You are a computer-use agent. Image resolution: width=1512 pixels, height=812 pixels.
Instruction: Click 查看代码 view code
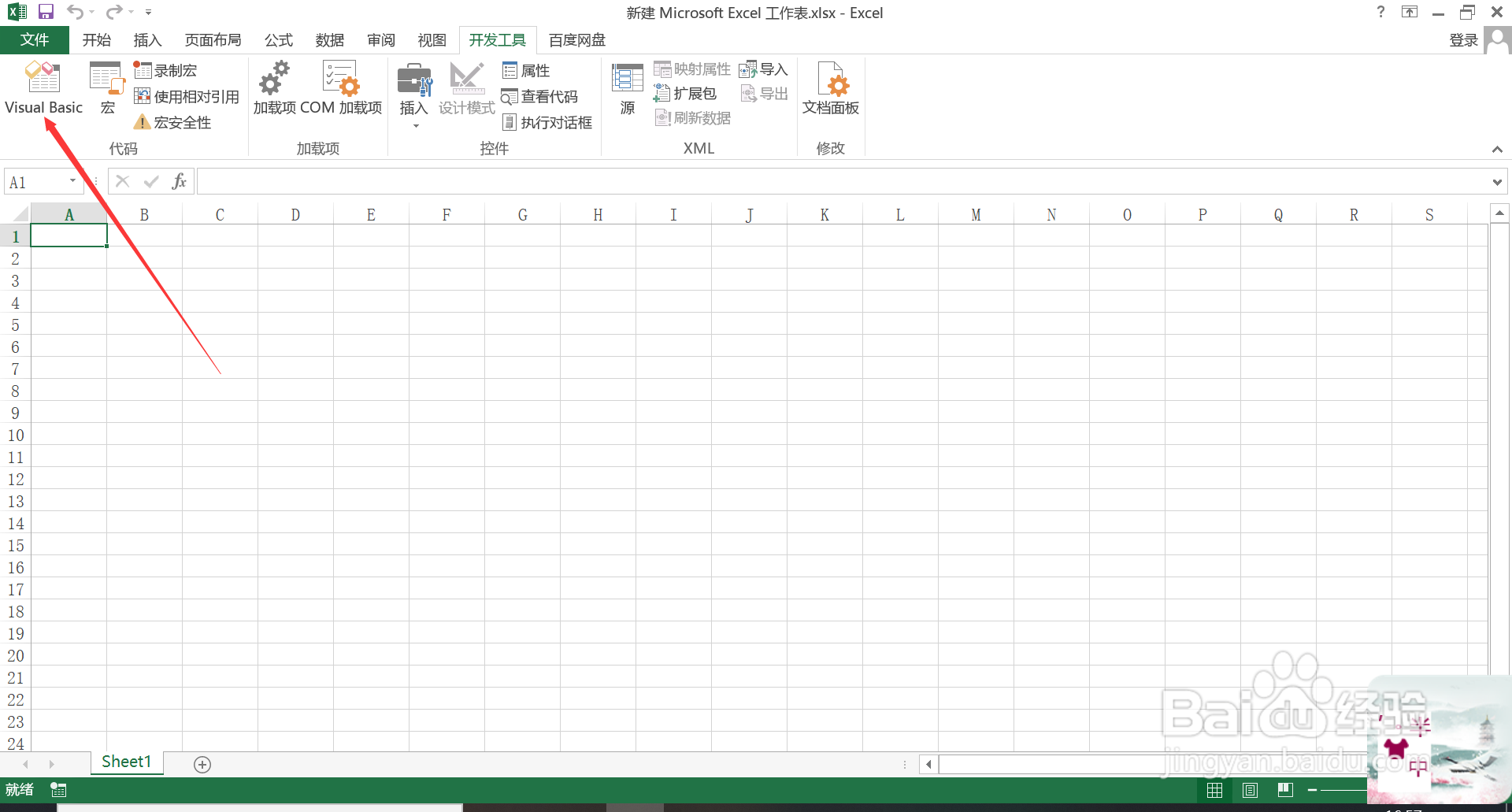(539, 97)
